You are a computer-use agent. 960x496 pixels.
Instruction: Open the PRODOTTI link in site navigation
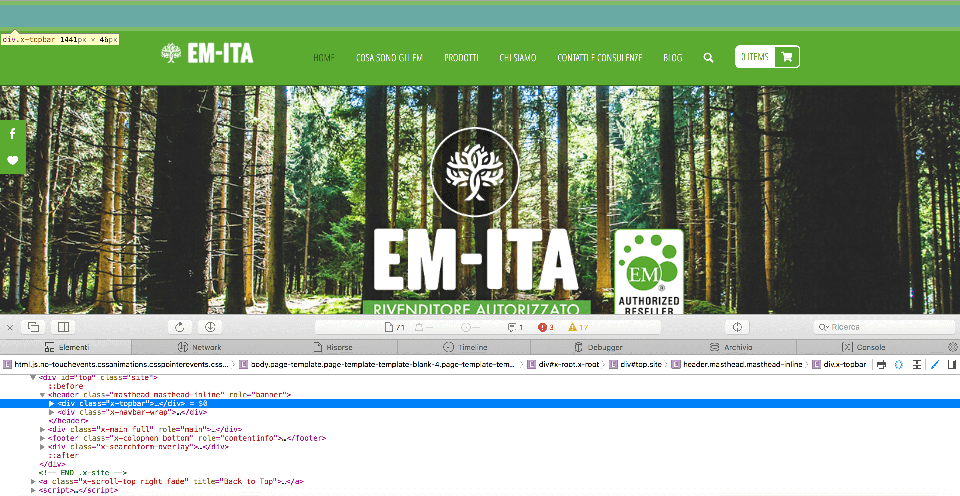click(x=462, y=58)
